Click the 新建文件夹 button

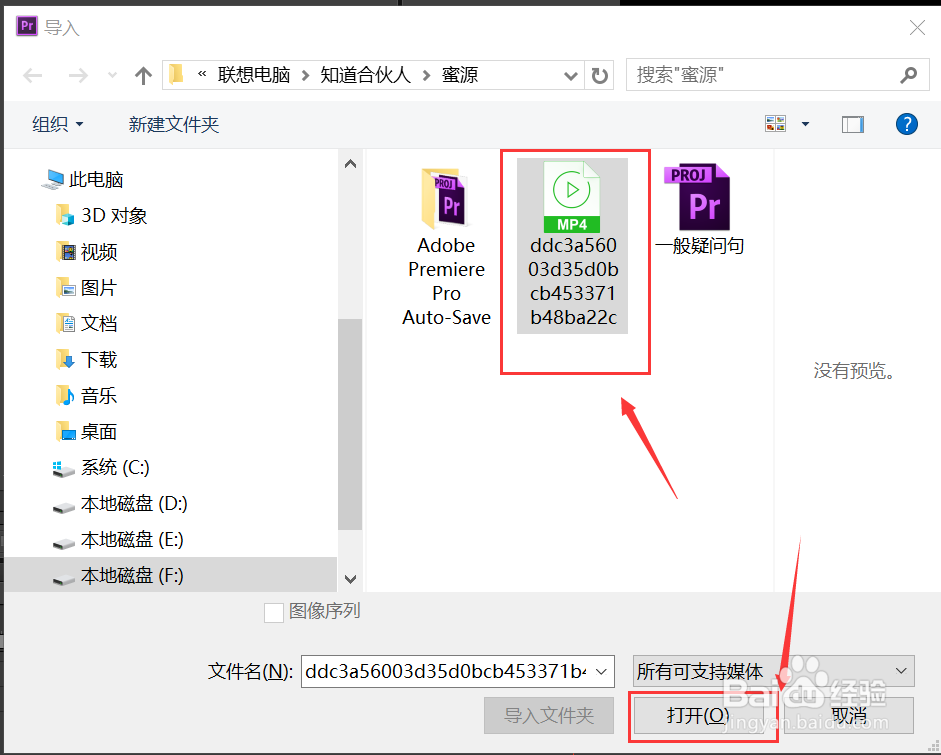click(173, 123)
